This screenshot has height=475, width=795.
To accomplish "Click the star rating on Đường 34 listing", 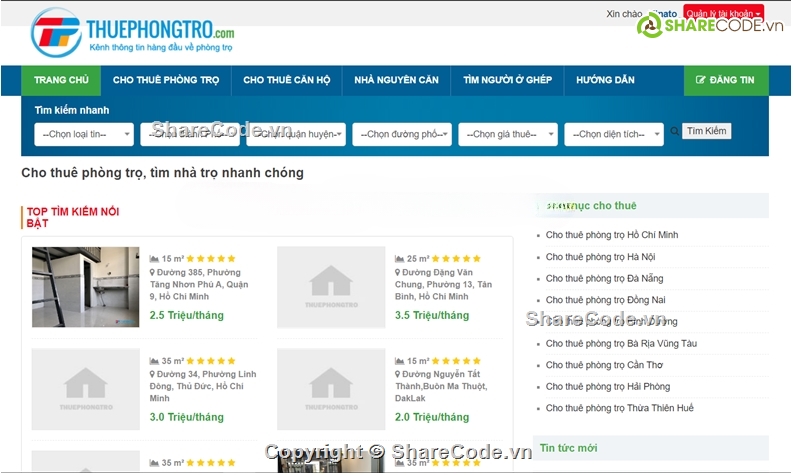I will 211,361.
